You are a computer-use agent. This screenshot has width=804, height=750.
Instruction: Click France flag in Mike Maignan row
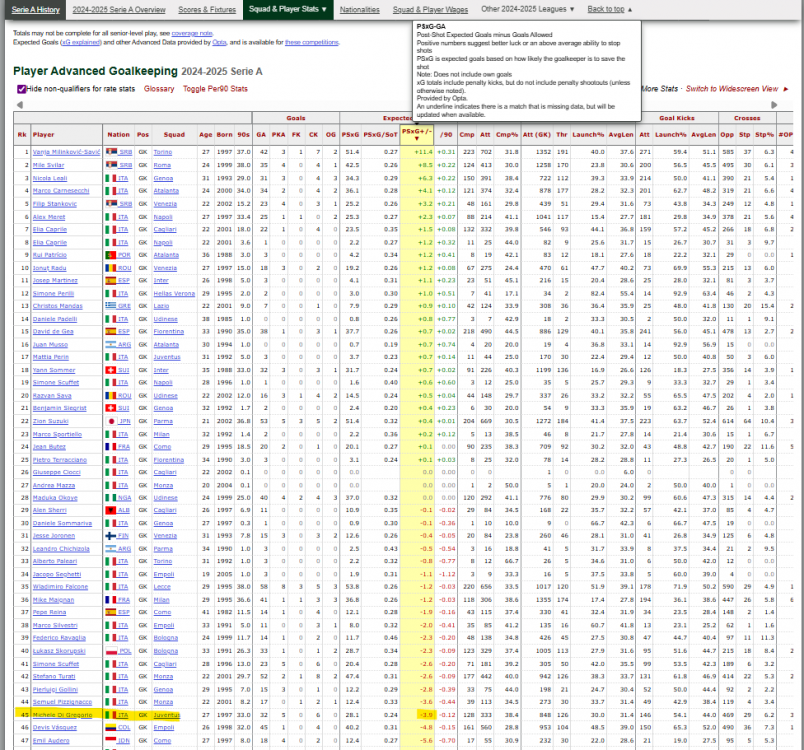111,600
